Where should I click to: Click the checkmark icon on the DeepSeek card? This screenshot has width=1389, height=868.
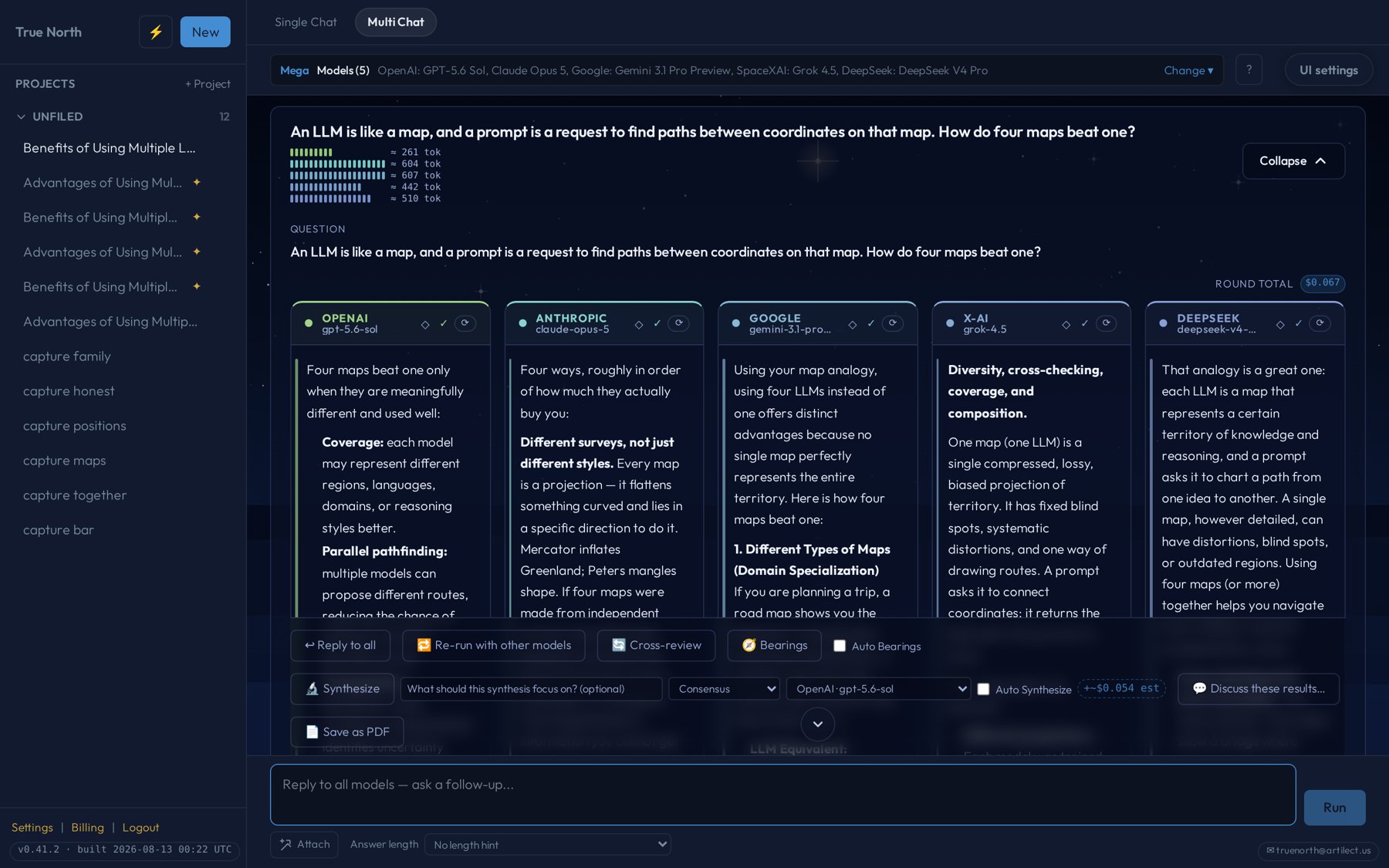pyautogui.click(x=1299, y=323)
